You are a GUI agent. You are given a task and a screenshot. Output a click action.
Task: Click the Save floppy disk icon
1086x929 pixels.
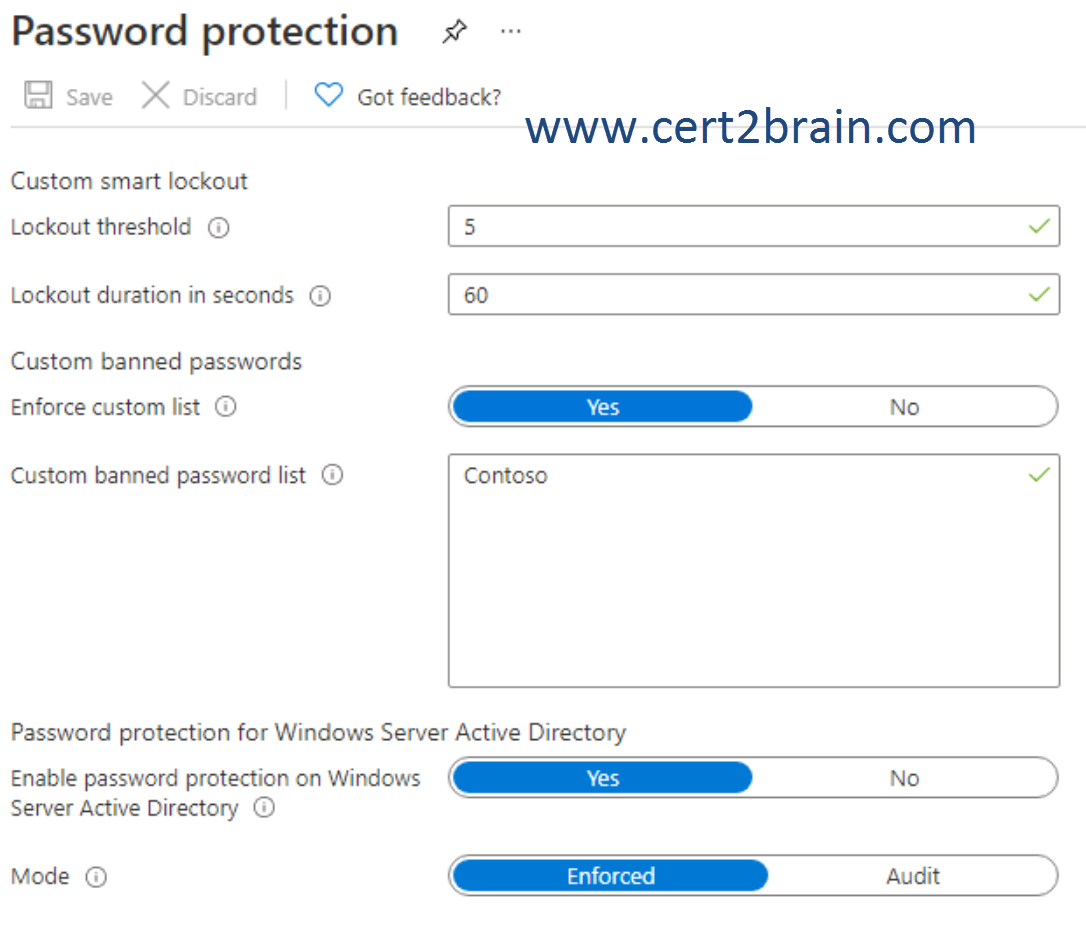[38, 95]
